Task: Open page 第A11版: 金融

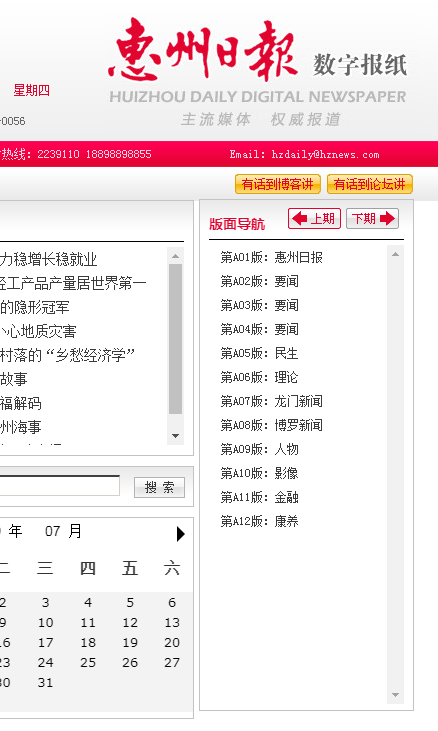Action: coord(260,497)
